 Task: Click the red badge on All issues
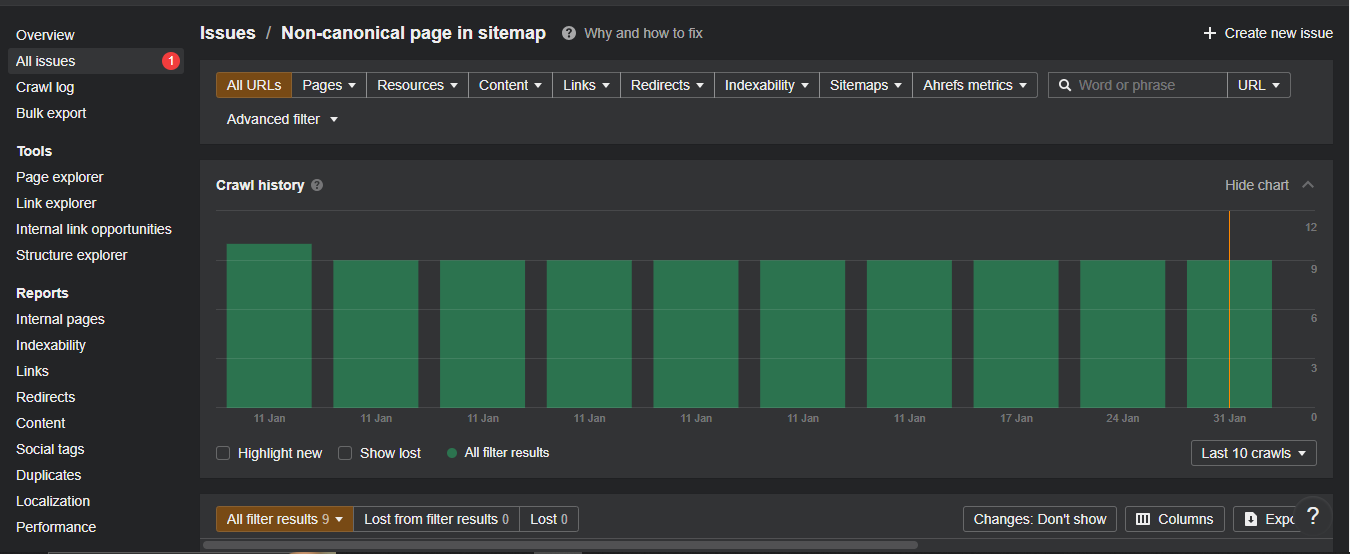pyautogui.click(x=170, y=61)
